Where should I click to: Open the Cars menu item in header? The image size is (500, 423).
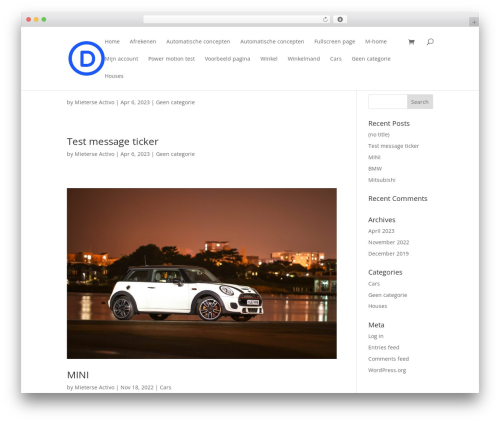[336, 59]
